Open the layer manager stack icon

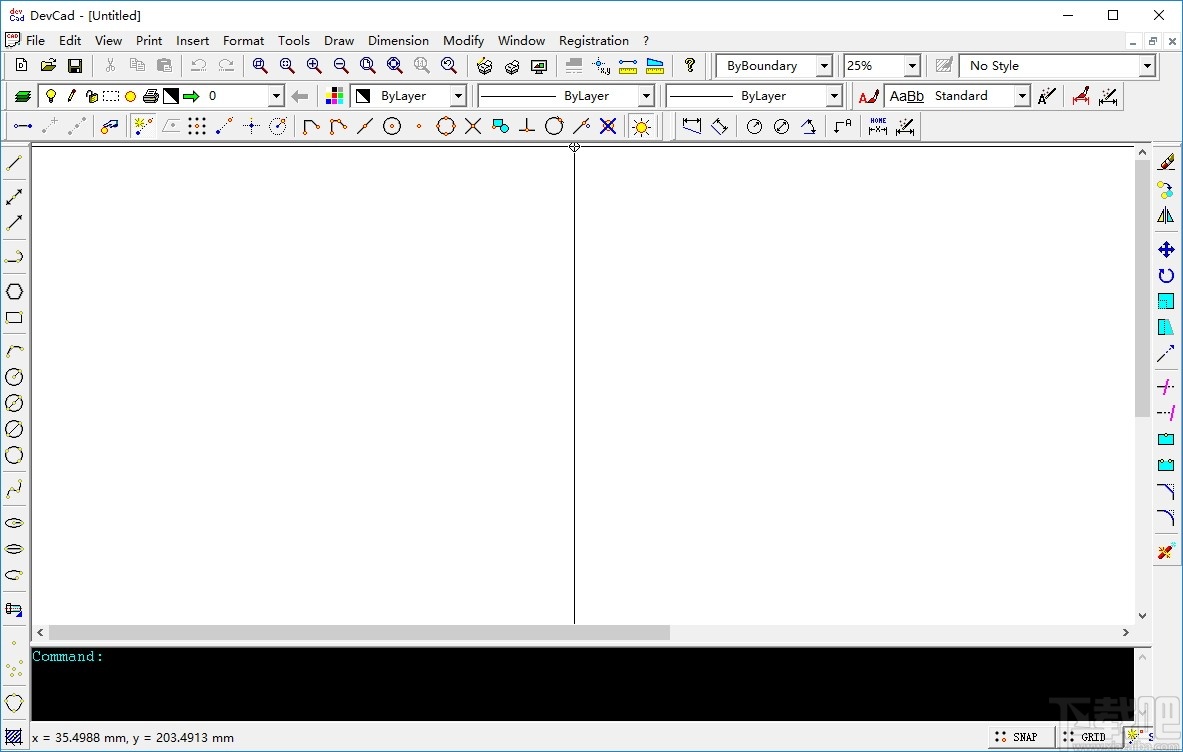[23, 96]
